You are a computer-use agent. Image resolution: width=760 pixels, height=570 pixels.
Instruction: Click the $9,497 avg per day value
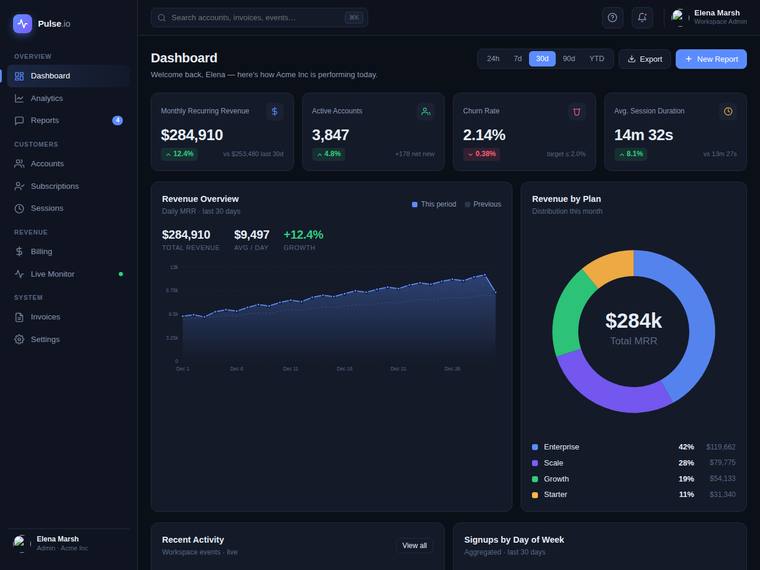click(252, 235)
